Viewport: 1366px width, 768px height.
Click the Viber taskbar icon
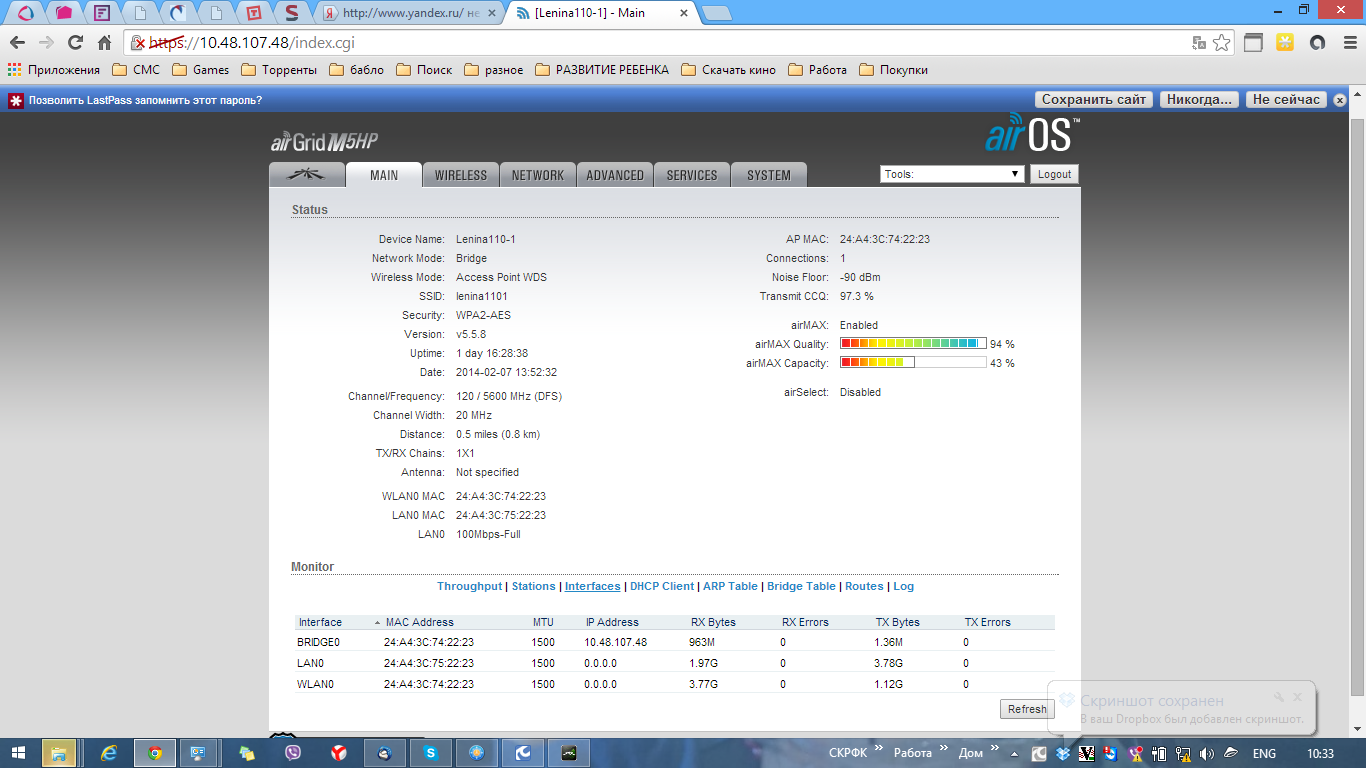(x=293, y=753)
